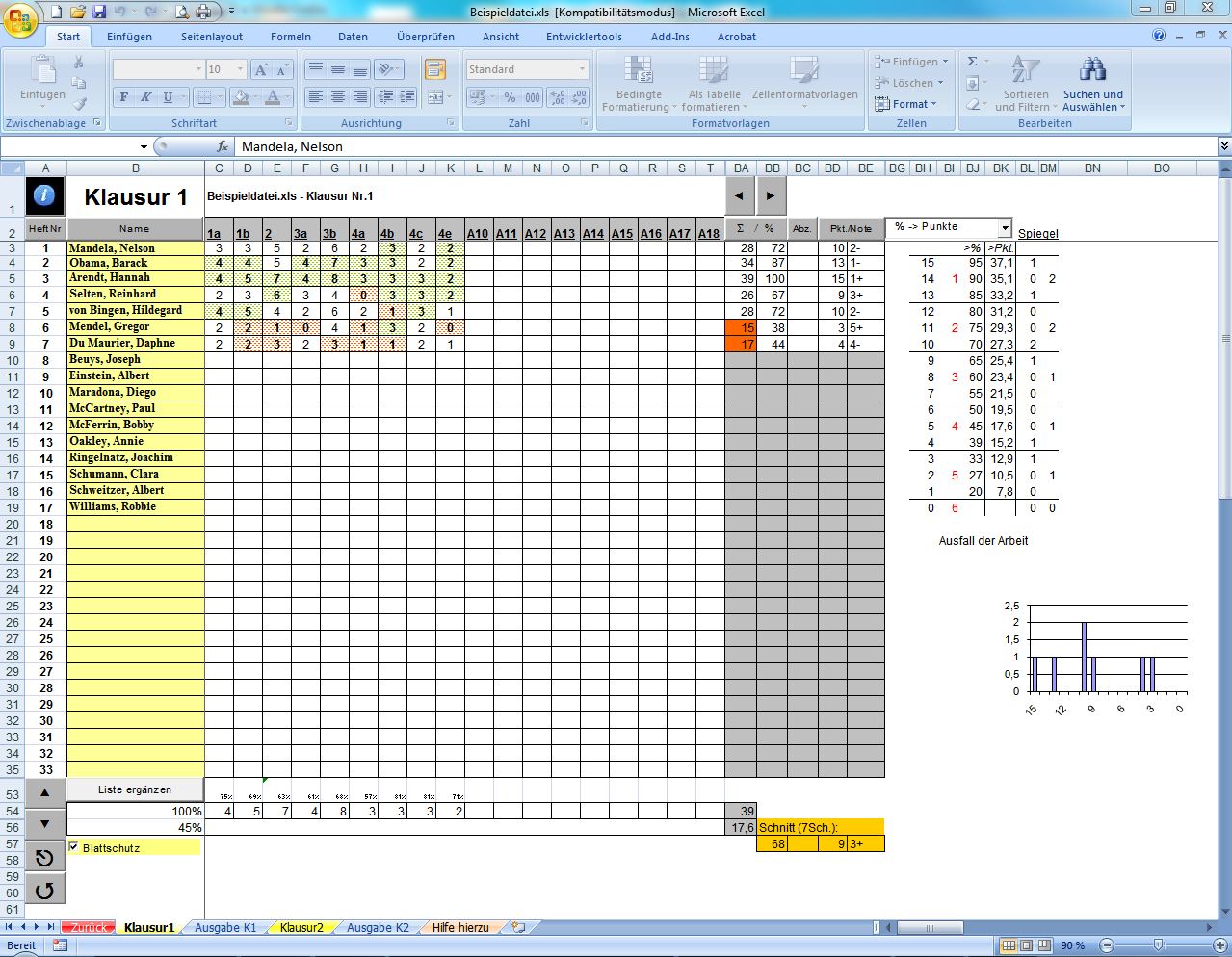The width and height of the screenshot is (1232, 957).
Task: Click the Cut scissors icon
Action: click(79, 63)
